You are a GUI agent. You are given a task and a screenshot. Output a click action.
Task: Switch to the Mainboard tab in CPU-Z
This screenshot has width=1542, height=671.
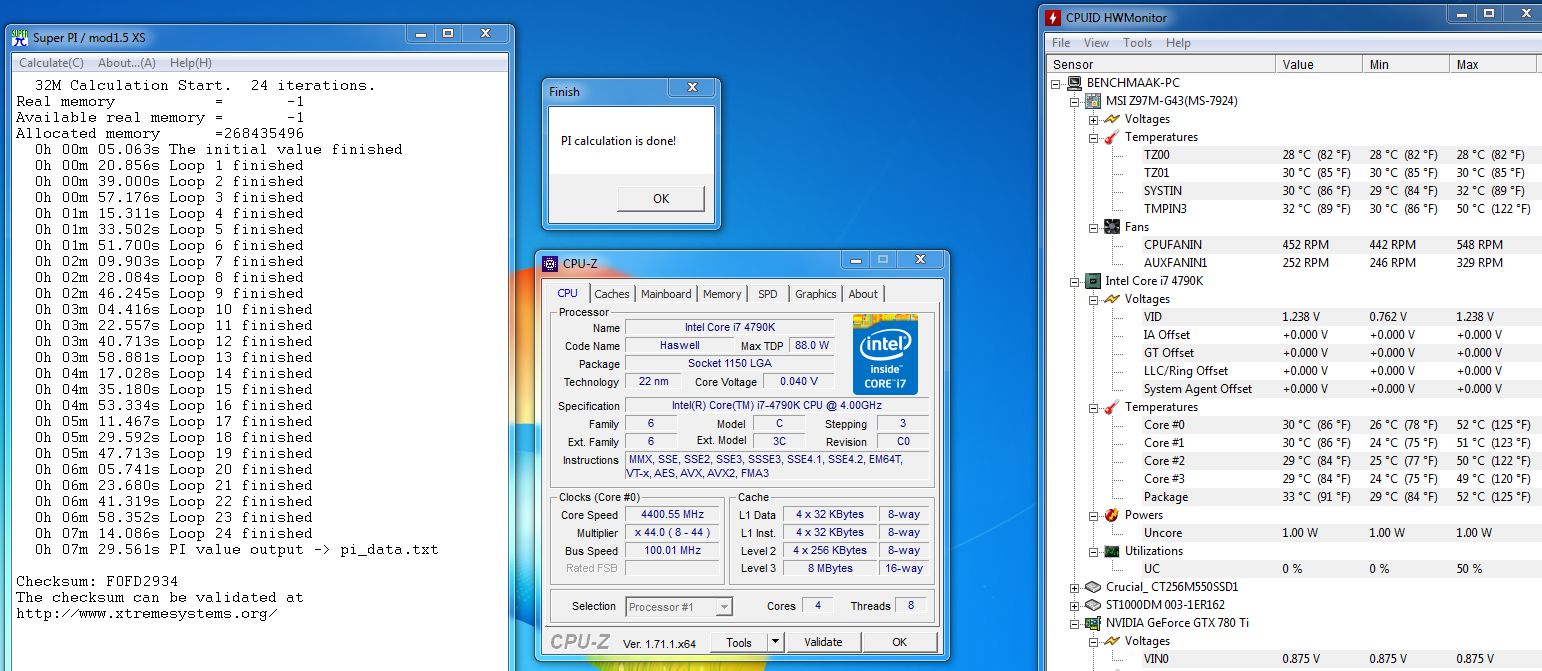point(666,294)
